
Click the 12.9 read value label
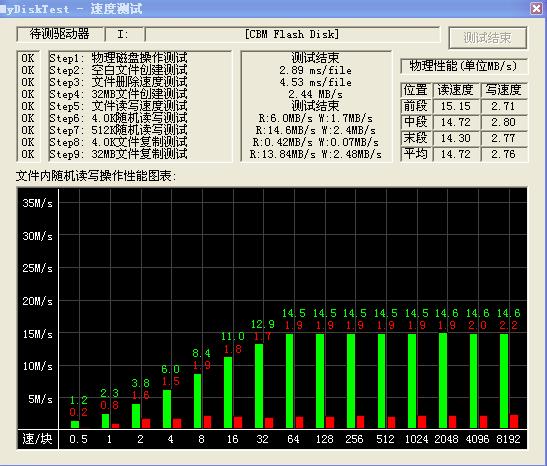tap(263, 324)
